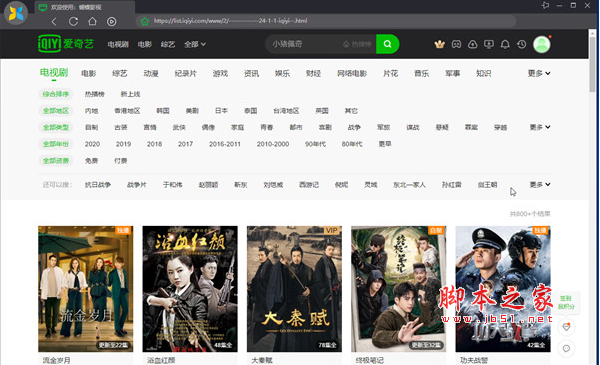Open the 流金岁月 poster
This screenshot has width=600, height=365.
[x=86, y=289]
